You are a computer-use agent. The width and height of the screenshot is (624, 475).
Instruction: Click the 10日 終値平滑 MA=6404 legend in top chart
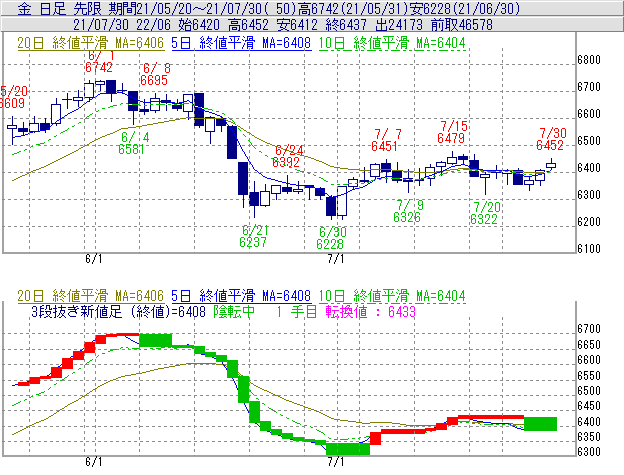(392, 43)
